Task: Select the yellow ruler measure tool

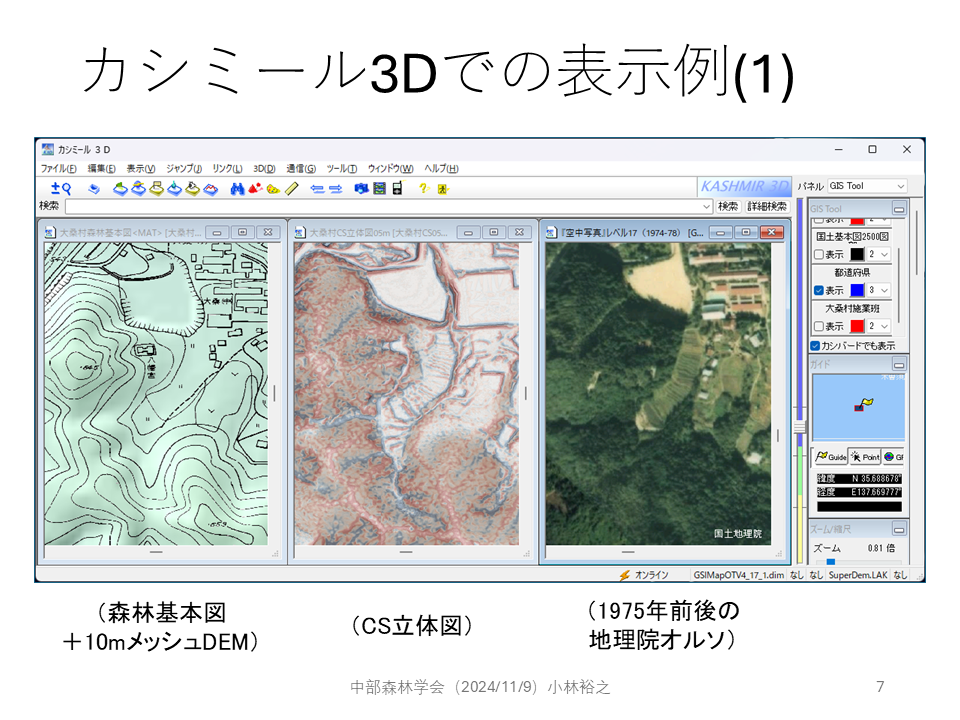Action: (x=292, y=189)
